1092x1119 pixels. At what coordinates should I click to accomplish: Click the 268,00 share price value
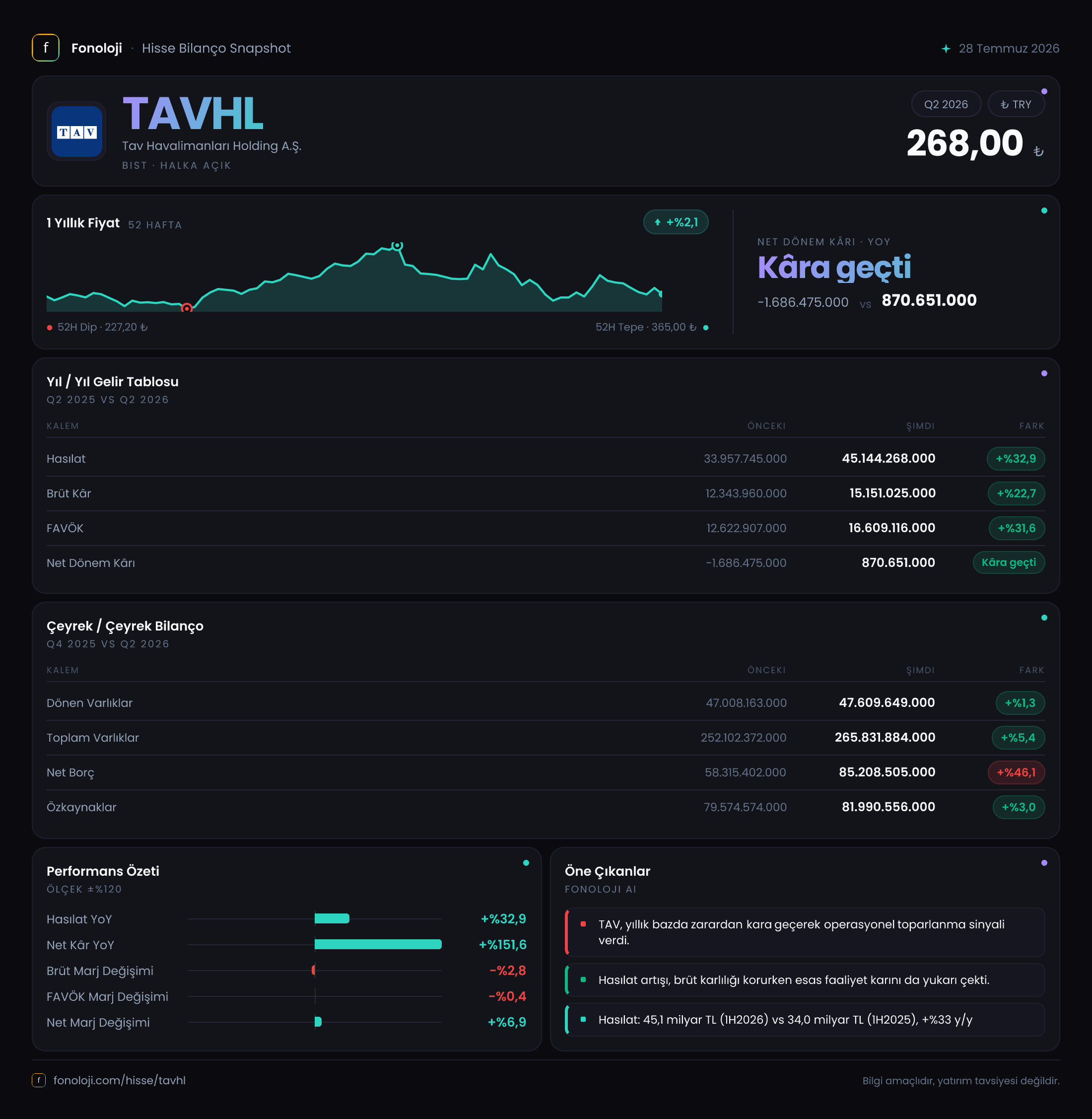[x=964, y=143]
